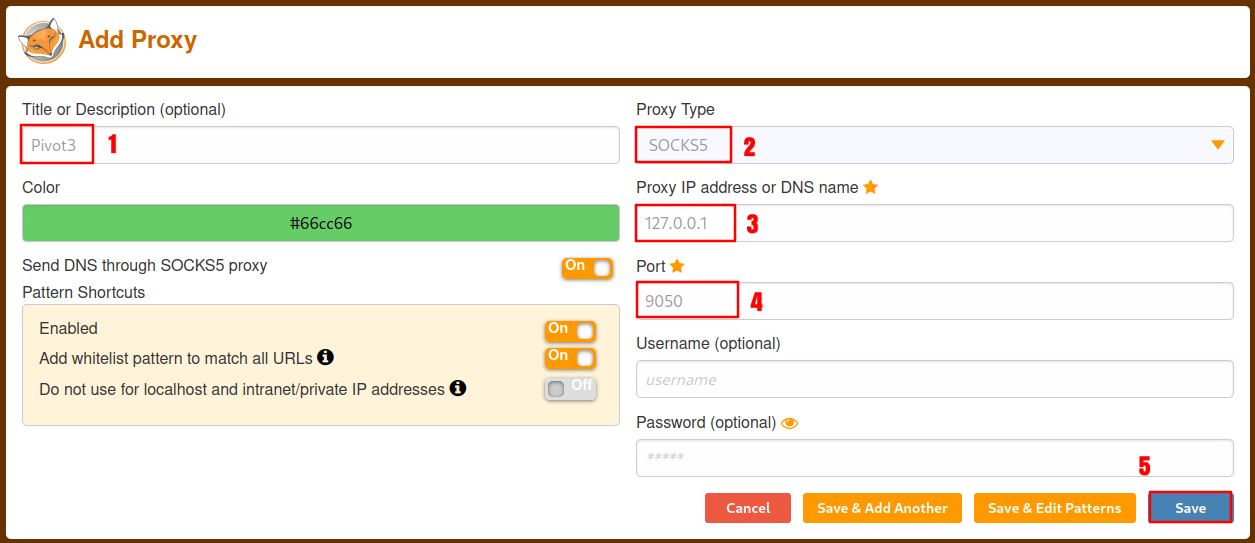Click the FoxyProxy fox logo
Screen dimensions: 1255x543
click(x=43, y=41)
